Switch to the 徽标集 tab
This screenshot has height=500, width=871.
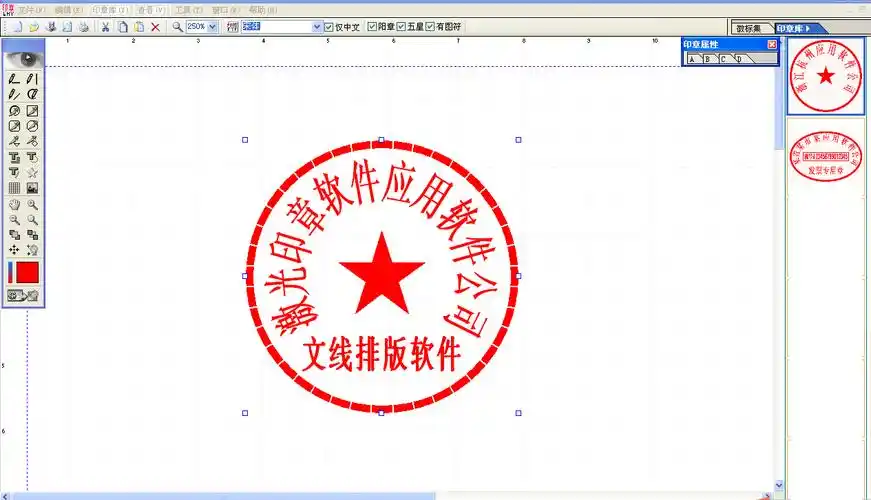(749, 28)
